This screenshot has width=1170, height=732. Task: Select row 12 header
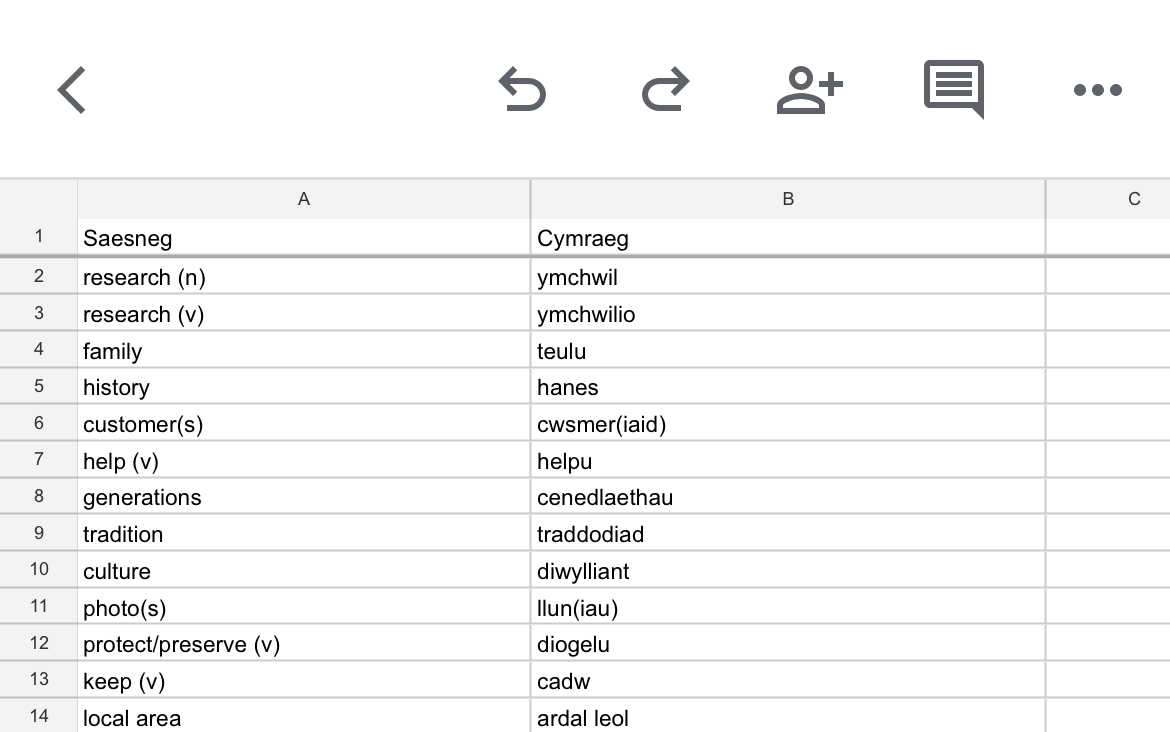tap(39, 643)
